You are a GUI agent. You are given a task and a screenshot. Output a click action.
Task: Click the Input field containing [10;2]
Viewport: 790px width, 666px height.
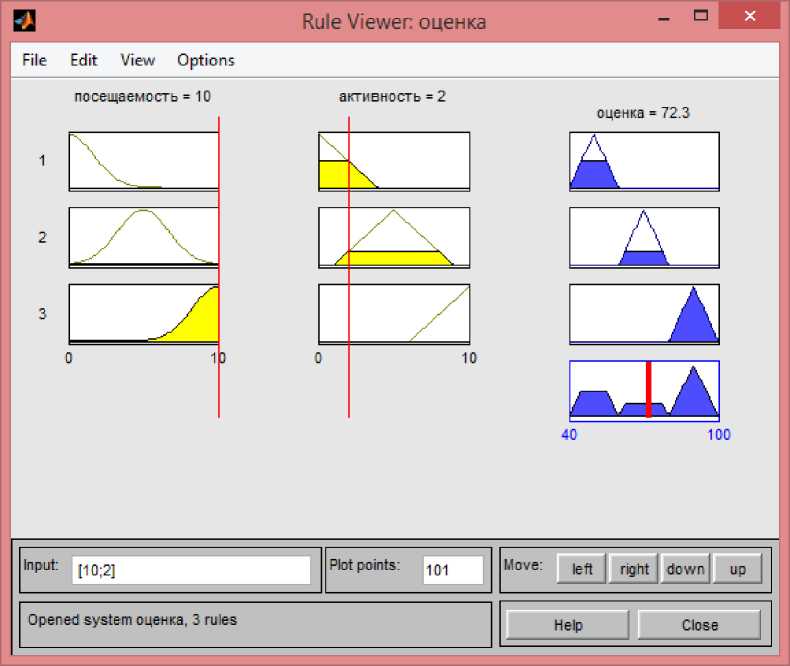[191, 570]
